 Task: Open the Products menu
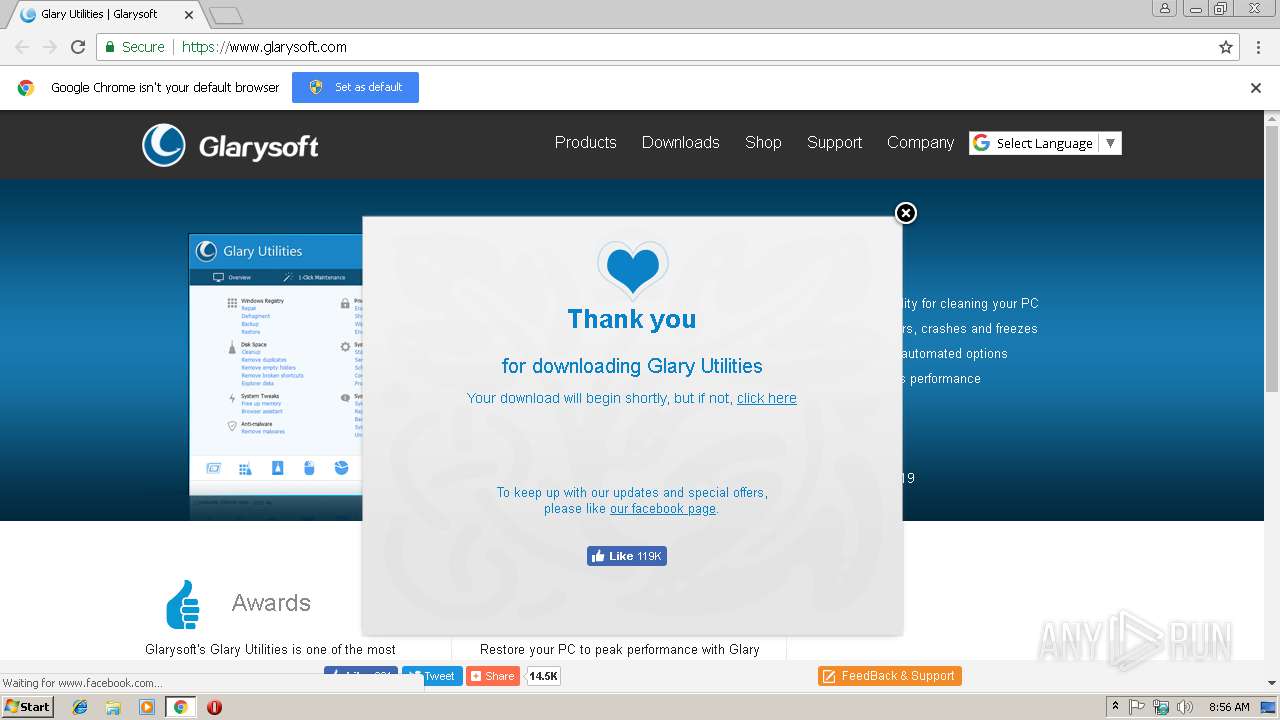pyautogui.click(x=585, y=142)
